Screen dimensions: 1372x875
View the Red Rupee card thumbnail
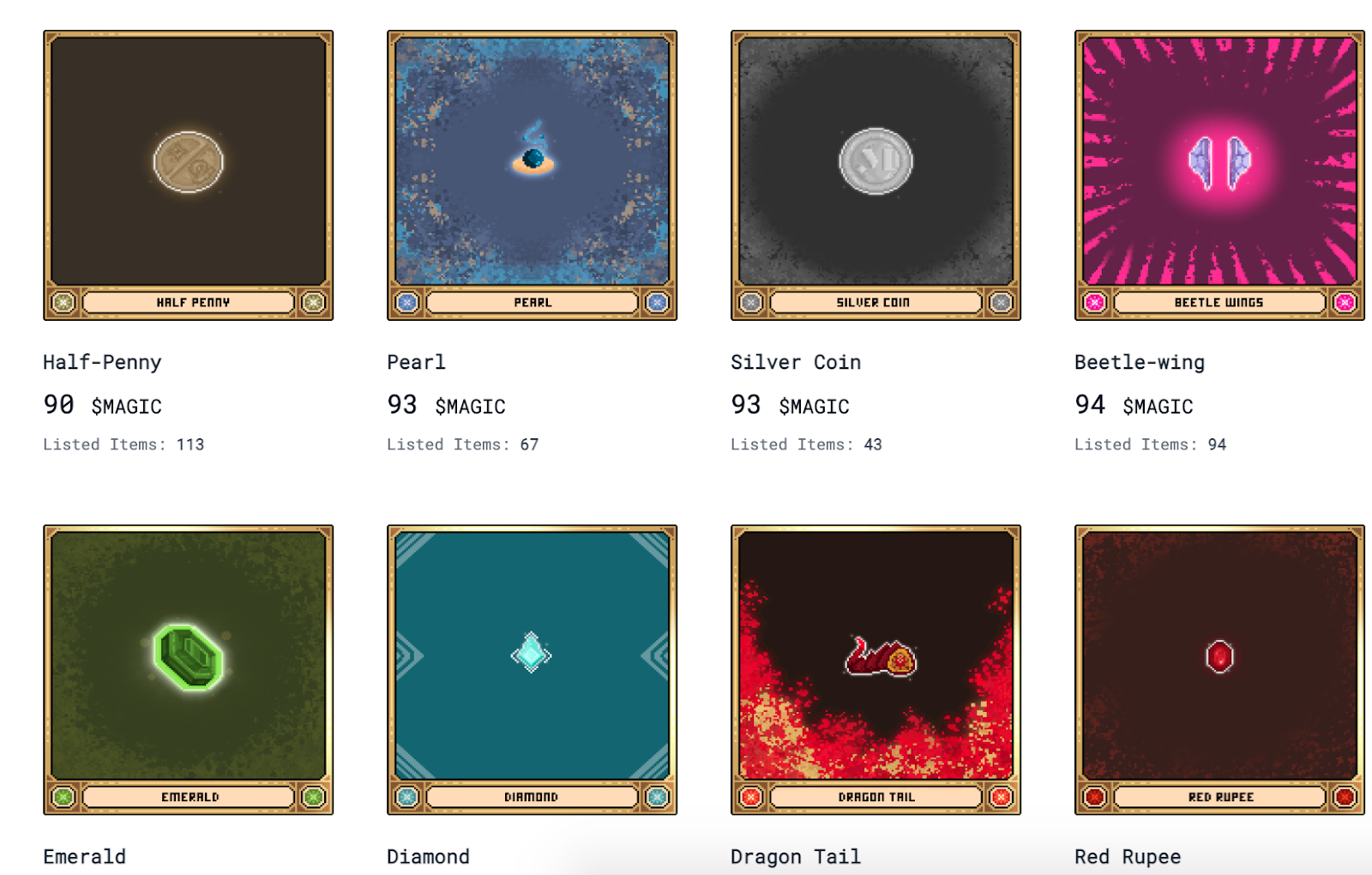point(1219,670)
